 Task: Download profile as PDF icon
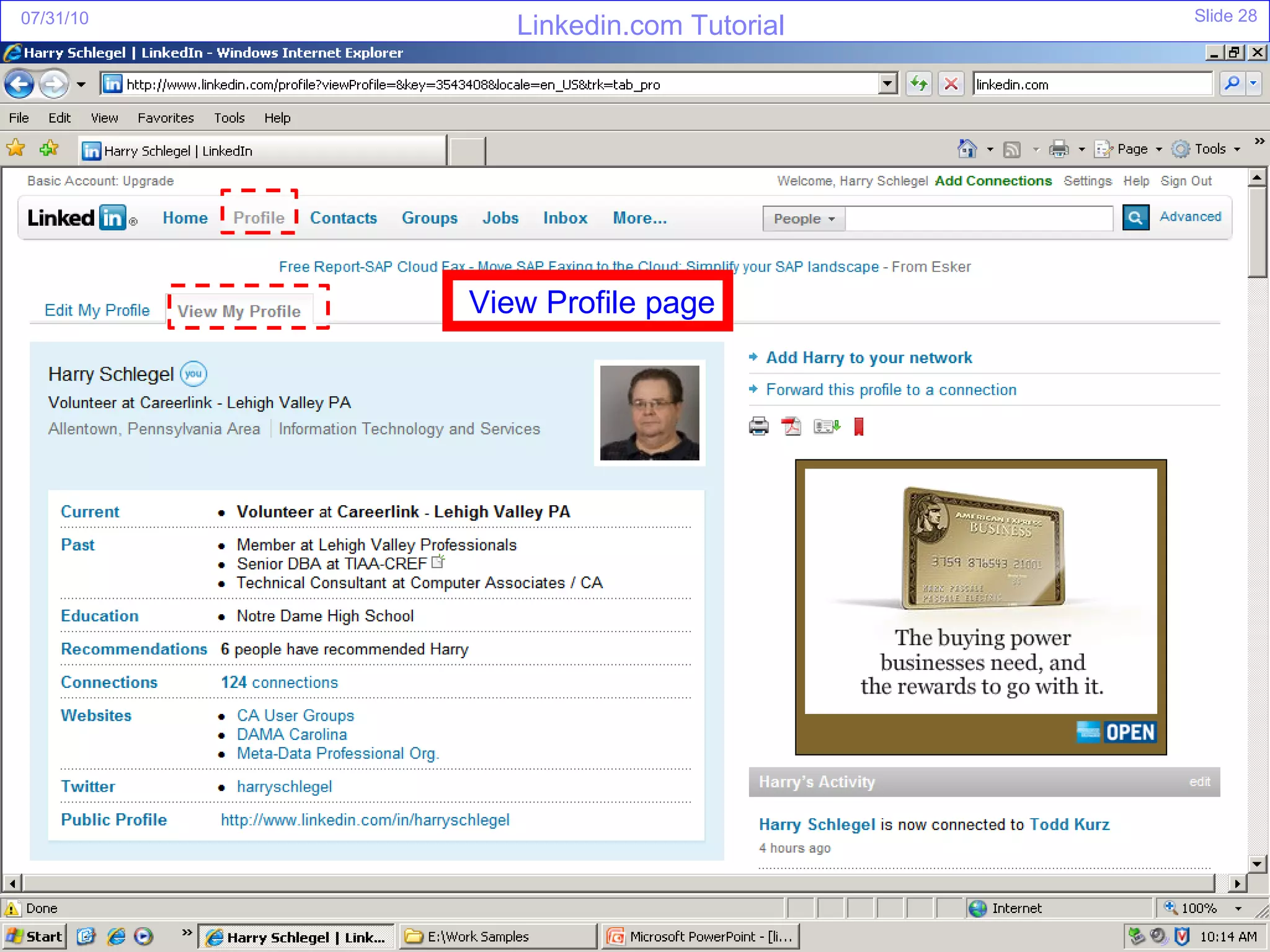(x=791, y=426)
